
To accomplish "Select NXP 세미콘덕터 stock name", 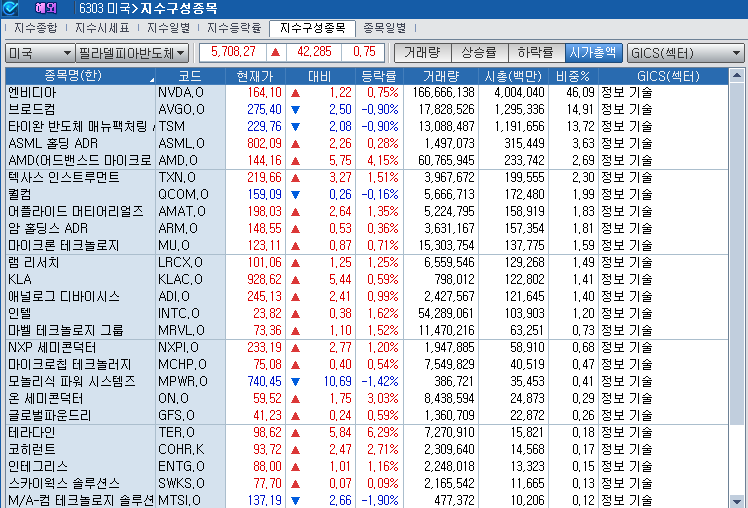I will (x=52, y=348).
